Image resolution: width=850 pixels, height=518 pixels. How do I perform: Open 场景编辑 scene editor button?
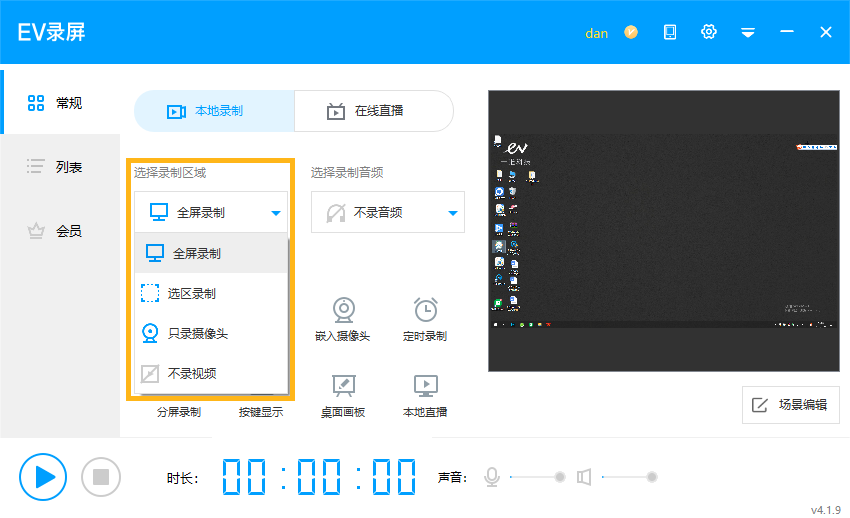pos(790,405)
